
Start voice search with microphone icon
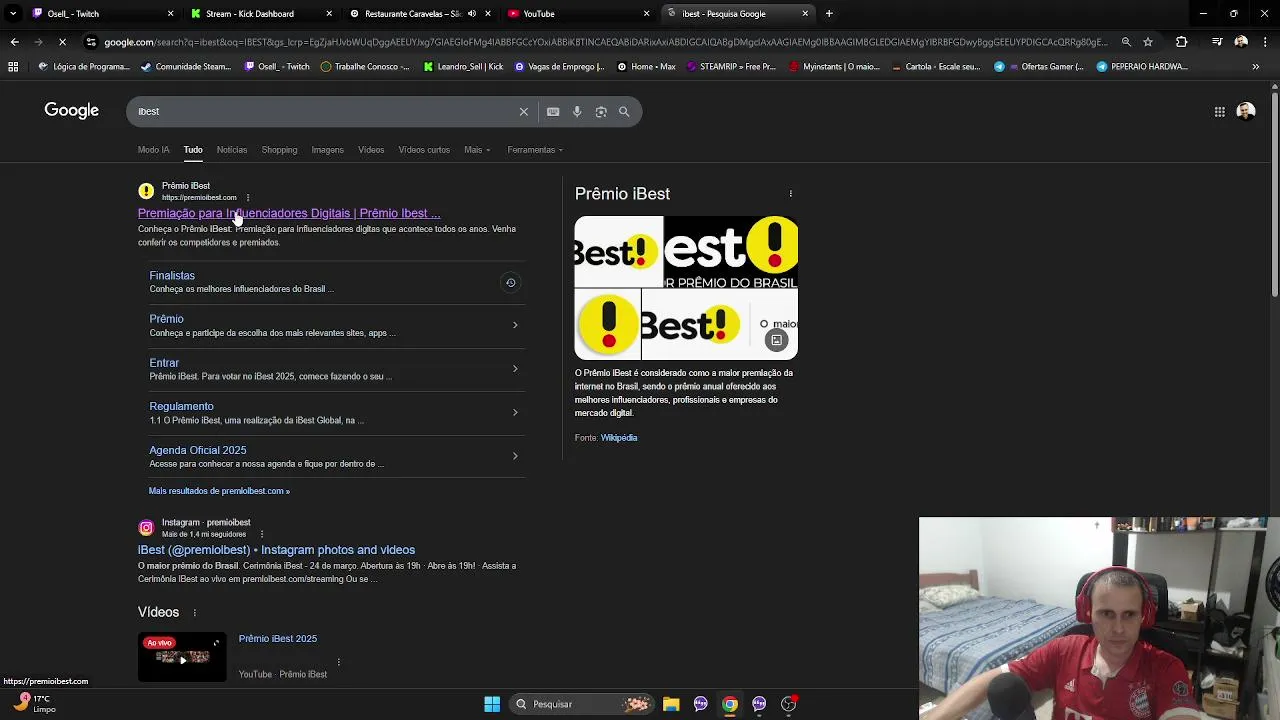pos(577,112)
